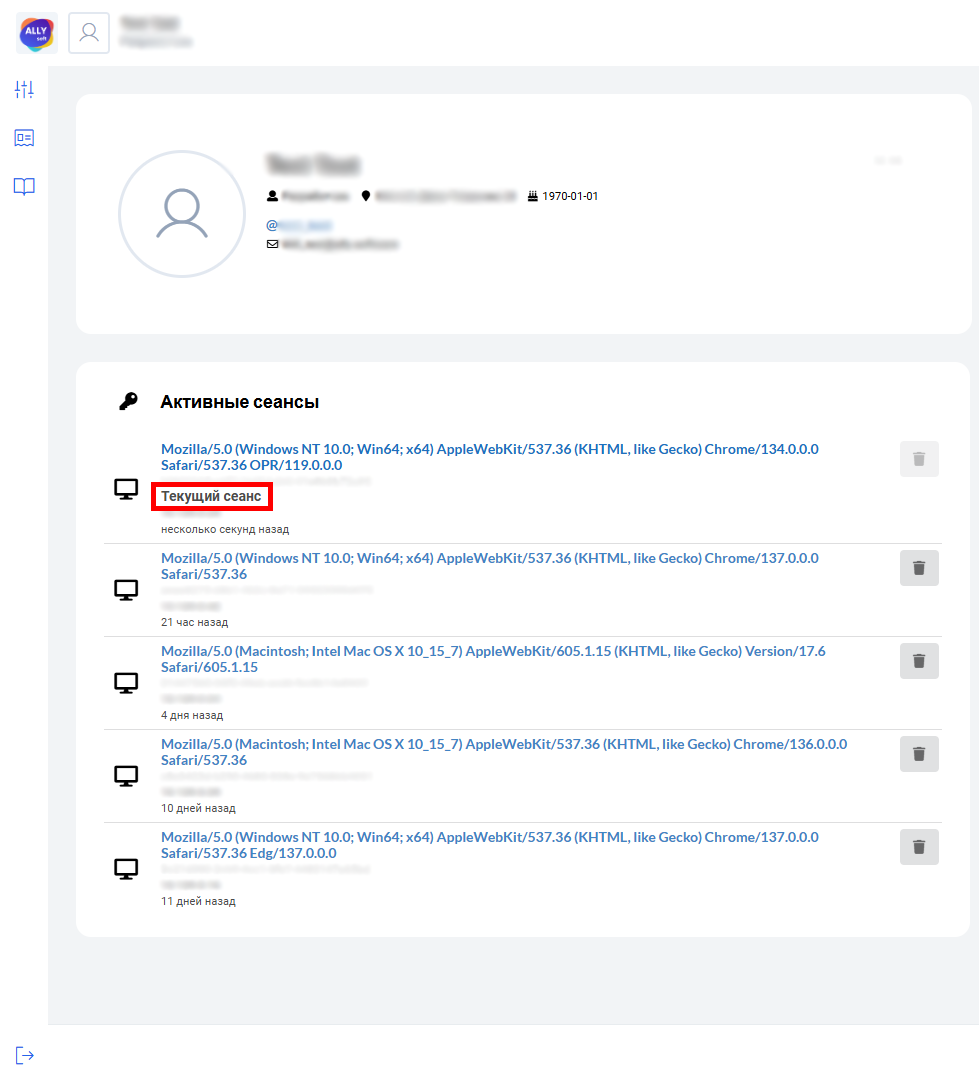Viewport: 979px width, 1080px height.
Task: Open the Edg/137 session link
Action: [490, 844]
